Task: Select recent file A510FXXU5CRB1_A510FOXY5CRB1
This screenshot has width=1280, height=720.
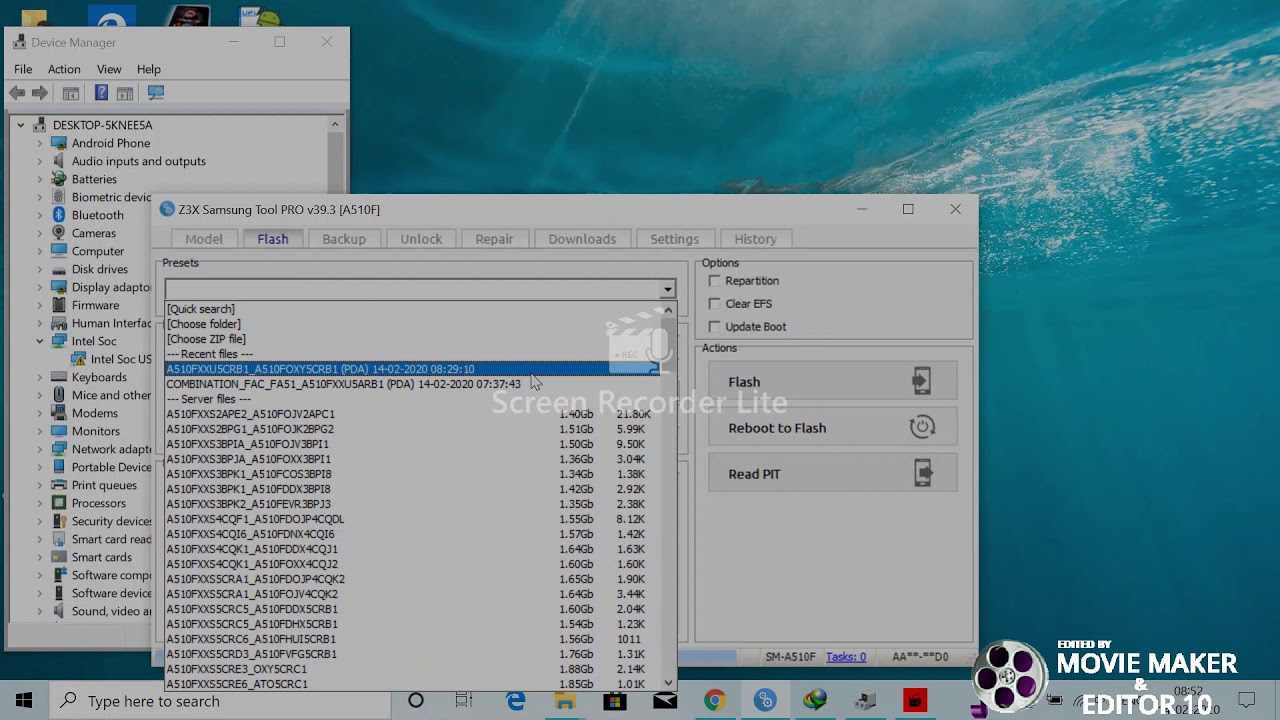Action: pos(412,369)
